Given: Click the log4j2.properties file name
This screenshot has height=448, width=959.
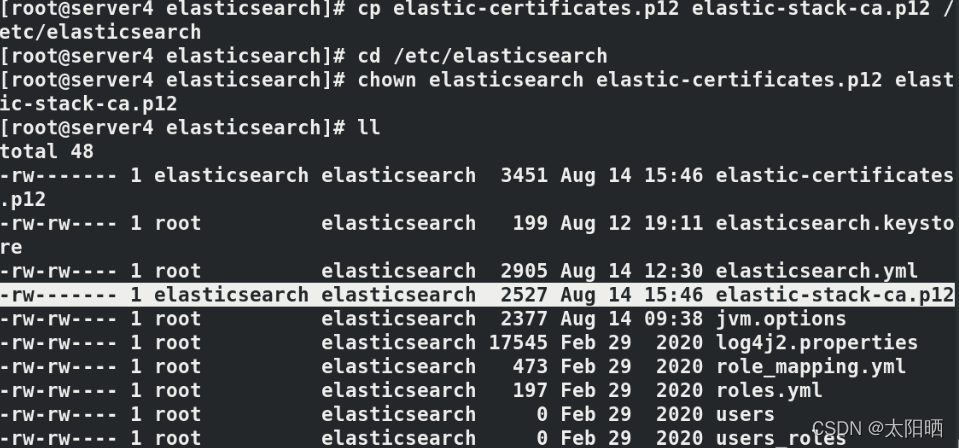Looking at the screenshot, I should point(816,342).
